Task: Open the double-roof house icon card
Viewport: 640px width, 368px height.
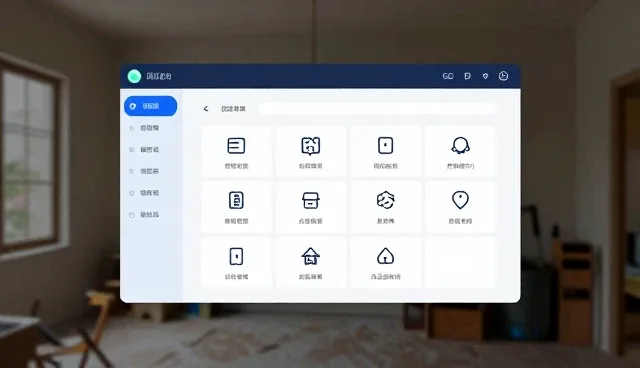Action: point(311,262)
